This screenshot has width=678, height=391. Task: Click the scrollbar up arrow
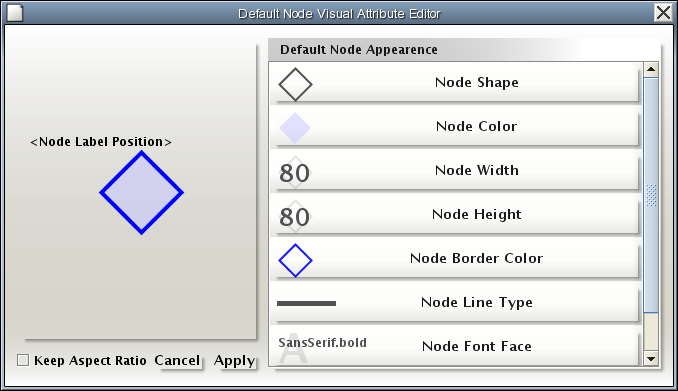click(x=651, y=69)
